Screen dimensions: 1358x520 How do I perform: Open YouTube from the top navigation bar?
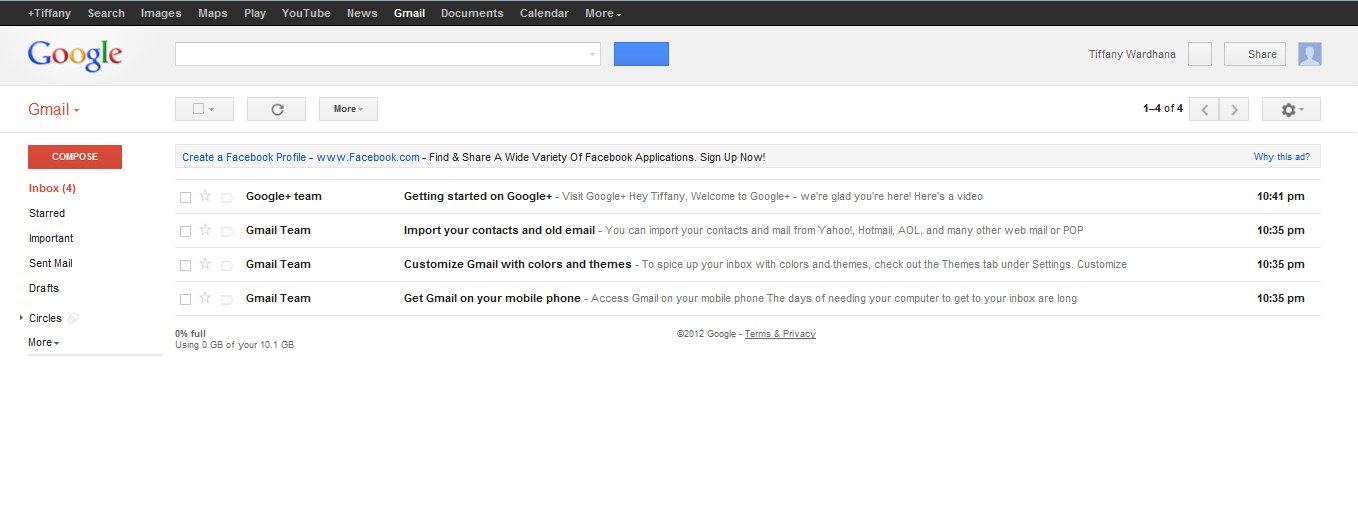[x=306, y=13]
